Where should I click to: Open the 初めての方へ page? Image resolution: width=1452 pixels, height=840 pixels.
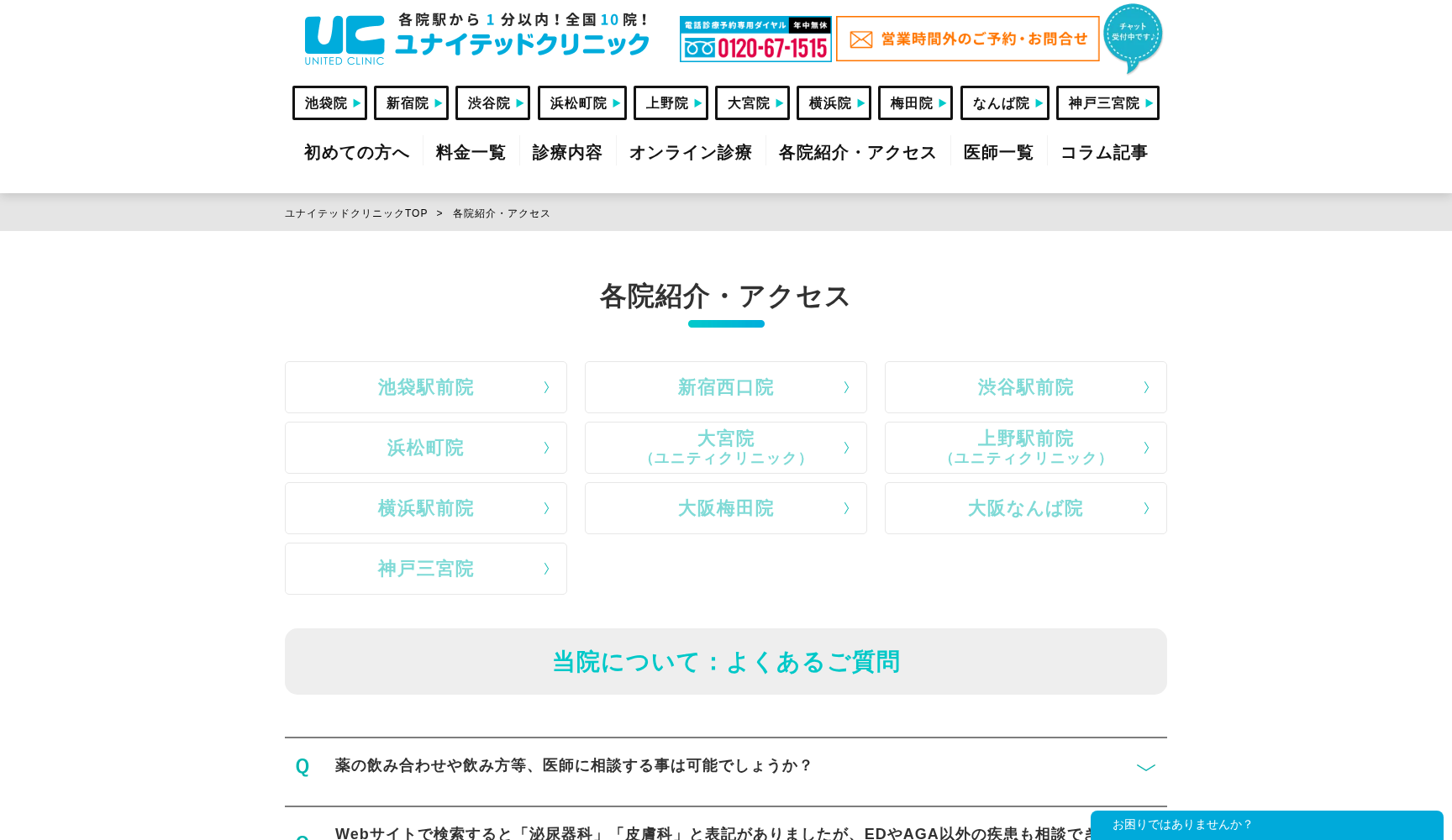(356, 152)
